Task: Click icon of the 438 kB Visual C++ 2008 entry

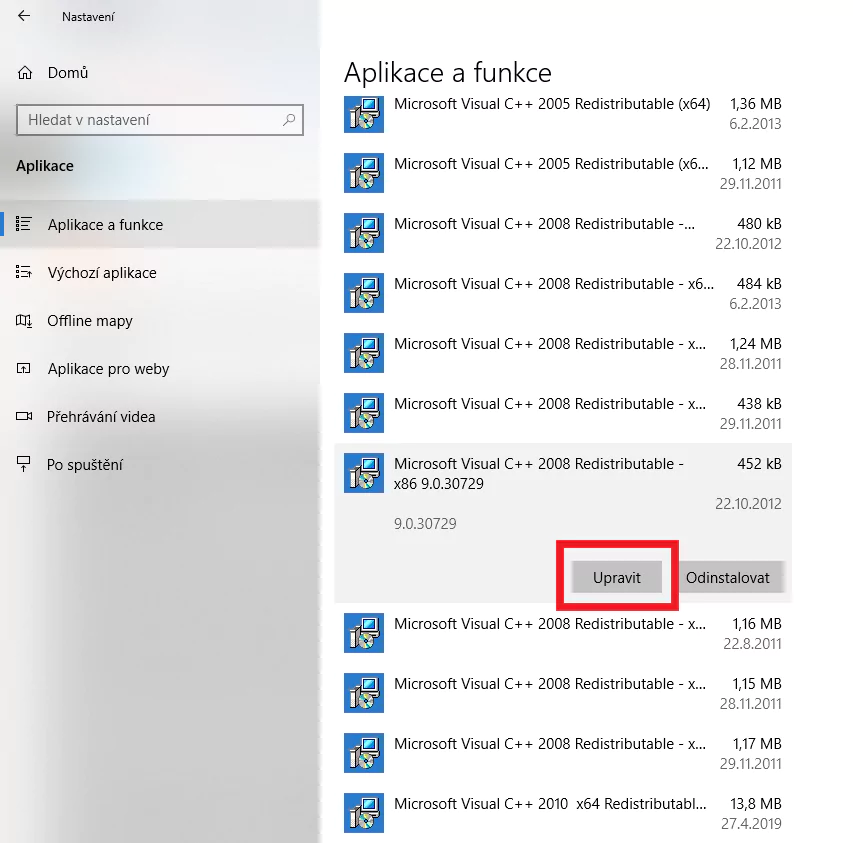Action: [364, 413]
